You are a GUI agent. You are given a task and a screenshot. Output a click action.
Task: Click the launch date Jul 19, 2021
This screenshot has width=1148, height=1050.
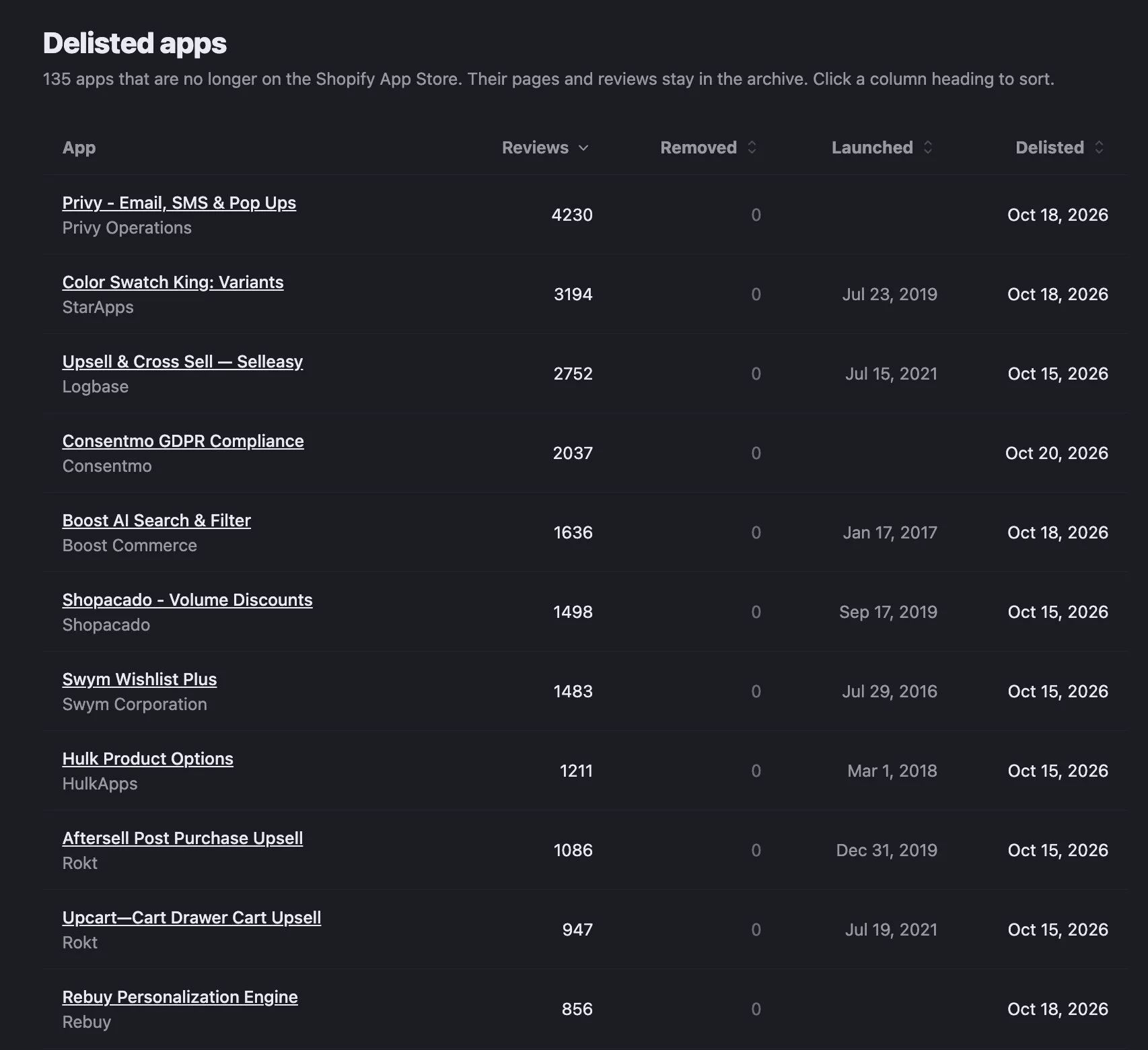tap(891, 930)
